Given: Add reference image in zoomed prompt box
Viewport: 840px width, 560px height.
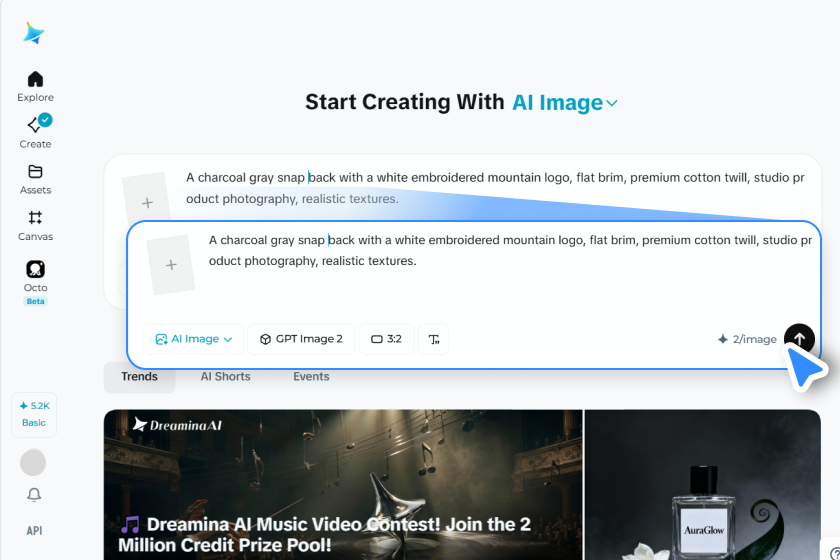Looking at the screenshot, I should point(171,265).
